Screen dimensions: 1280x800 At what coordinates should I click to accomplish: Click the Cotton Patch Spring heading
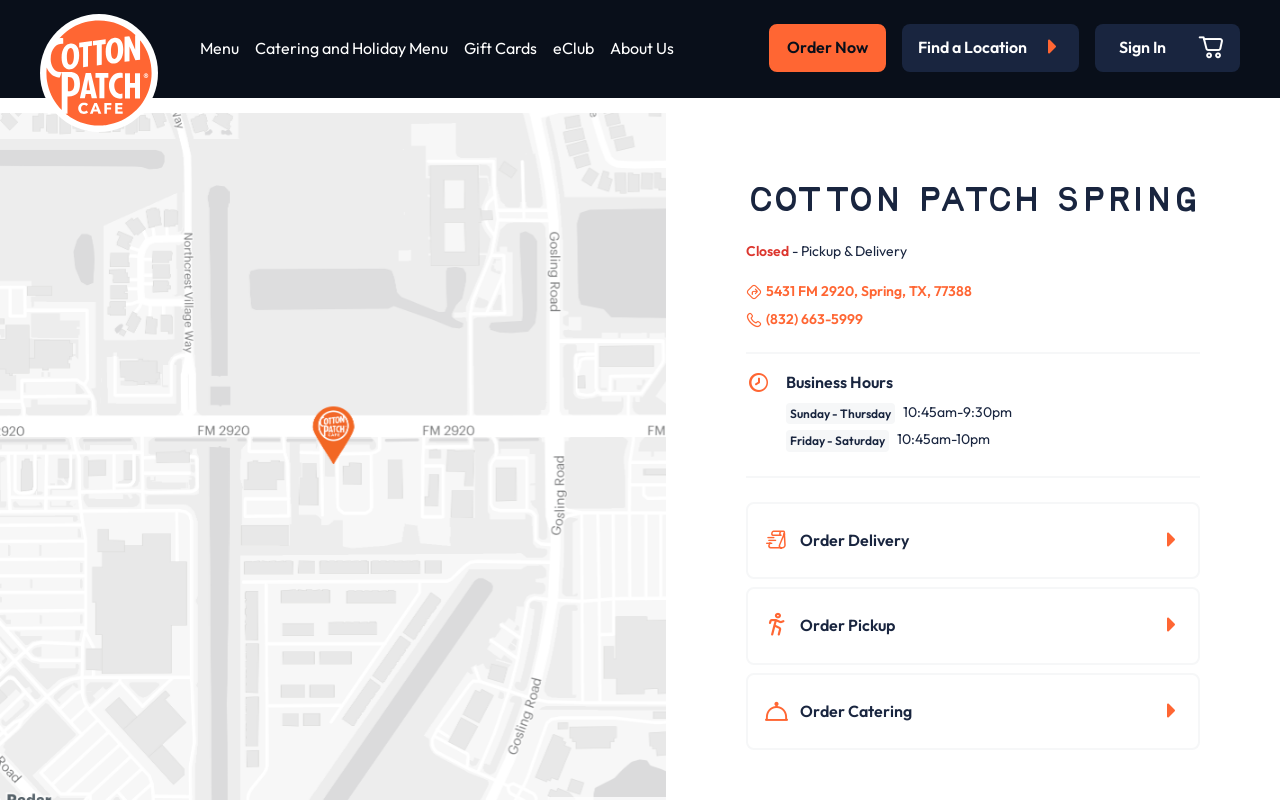974,200
